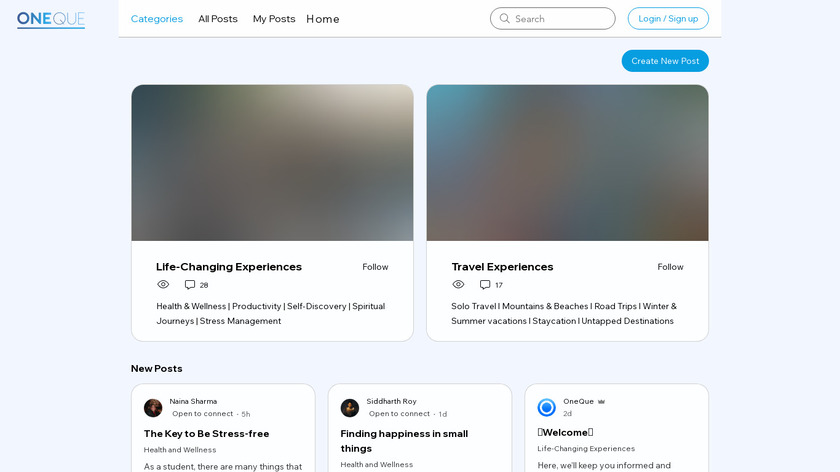Click views eye icon under Travel Experiences

tap(458, 285)
